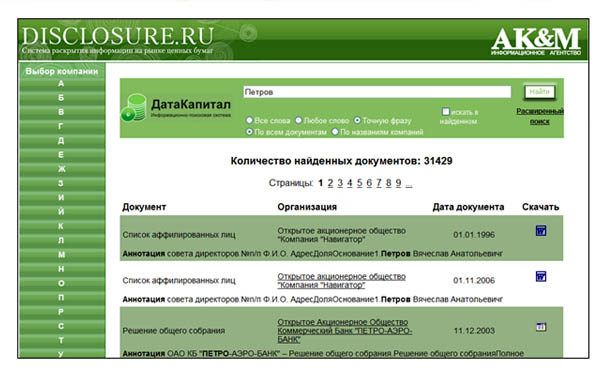Image resolution: width=608 pixels, height=377 pixels.
Task: Go to results page 2
Action: point(330,183)
